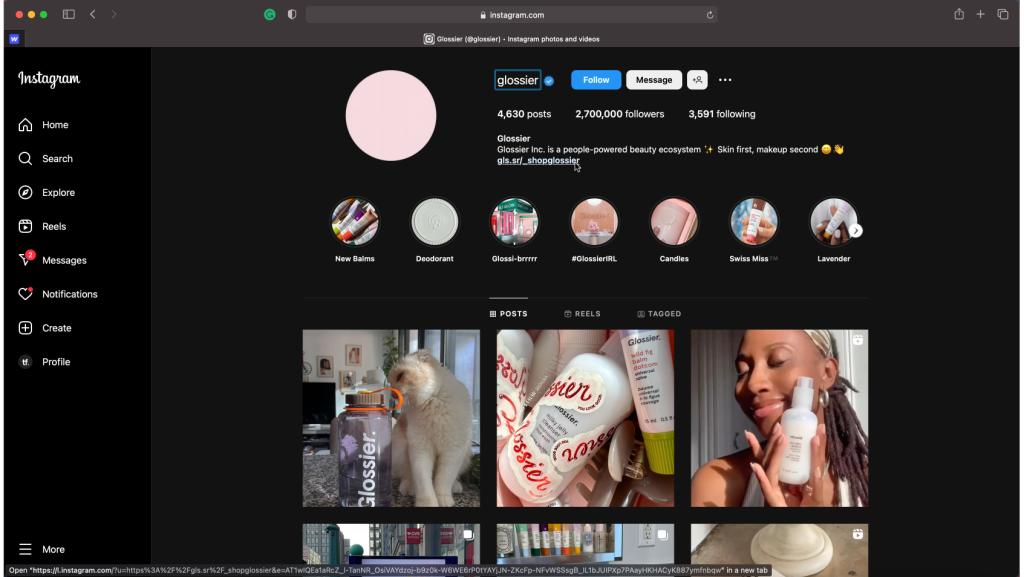Click the Create plus icon

point(25,328)
